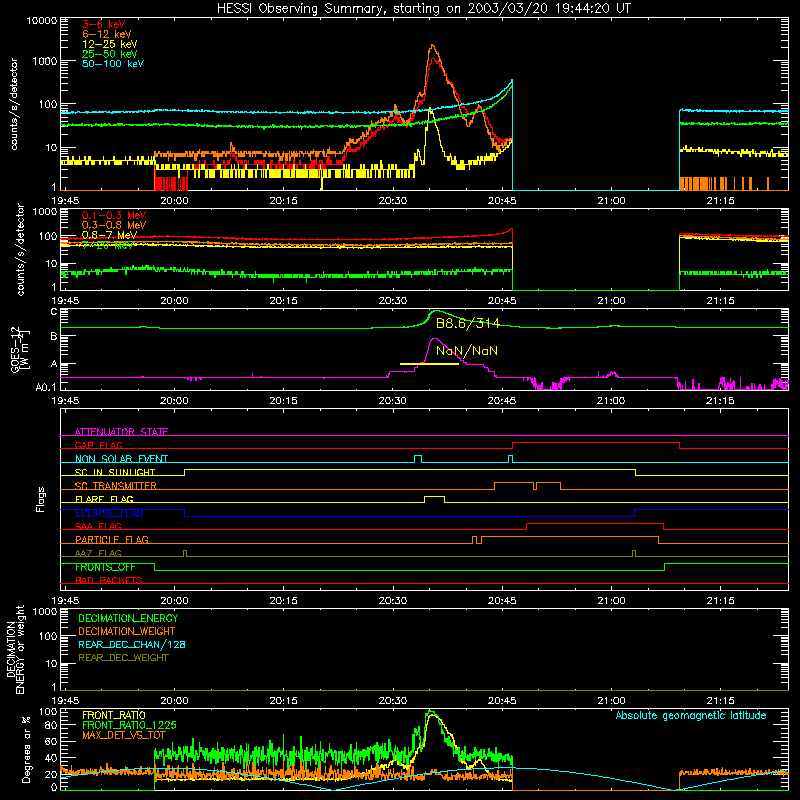Image resolution: width=800 pixels, height=800 pixels.
Task: Click '20:30' time label beneath the Flags panel
Action: coord(393,600)
